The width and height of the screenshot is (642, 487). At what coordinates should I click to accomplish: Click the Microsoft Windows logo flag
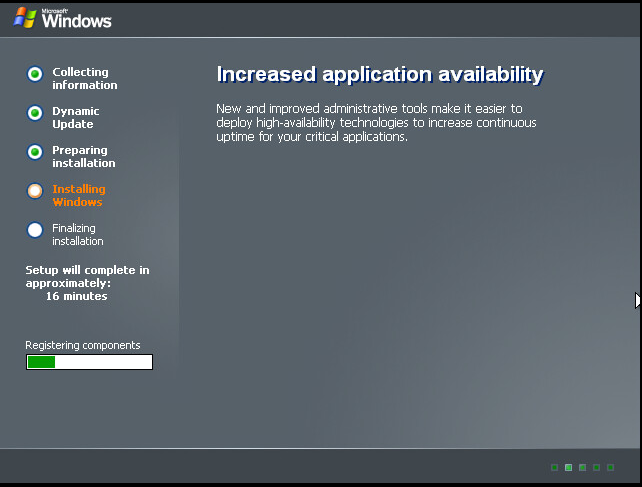(24, 17)
